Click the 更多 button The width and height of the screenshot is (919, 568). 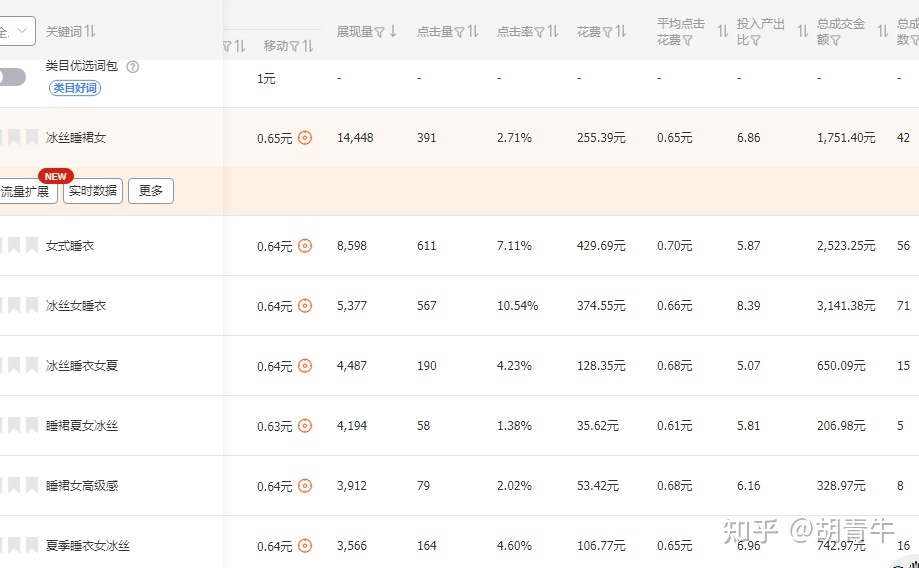(151, 191)
